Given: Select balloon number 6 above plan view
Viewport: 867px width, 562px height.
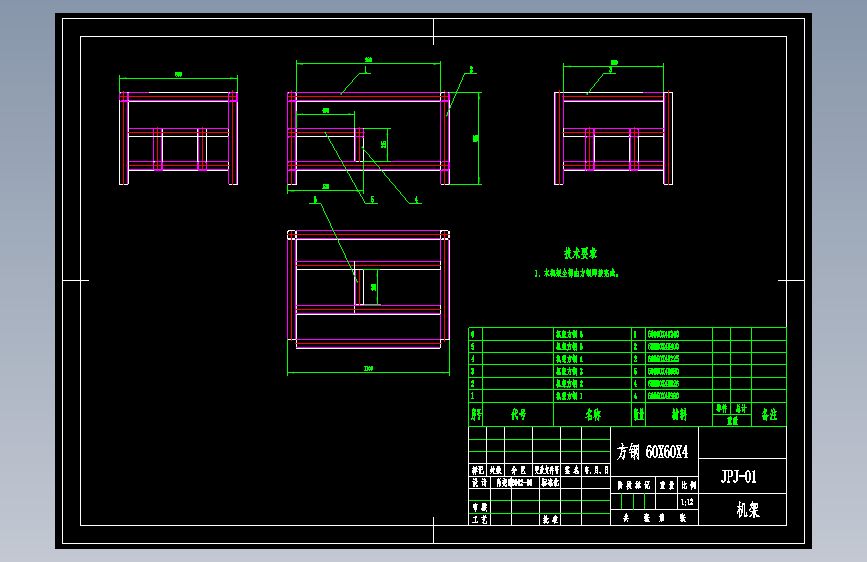Looking at the screenshot, I should 315,200.
